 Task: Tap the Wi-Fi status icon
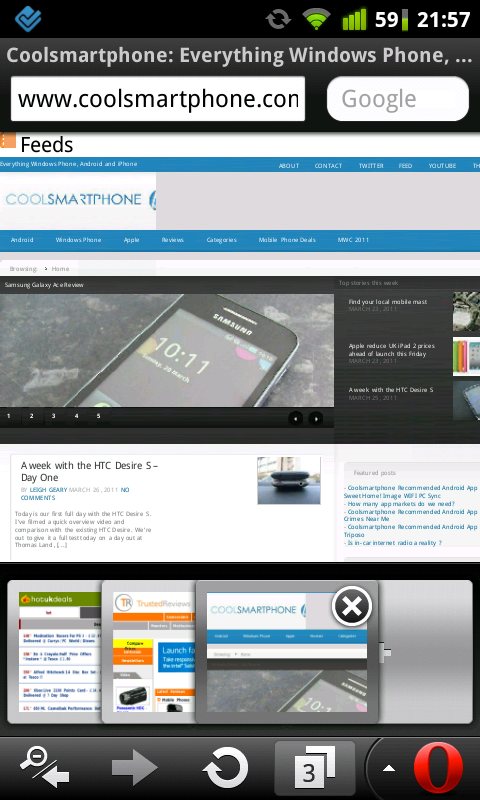tap(316, 19)
